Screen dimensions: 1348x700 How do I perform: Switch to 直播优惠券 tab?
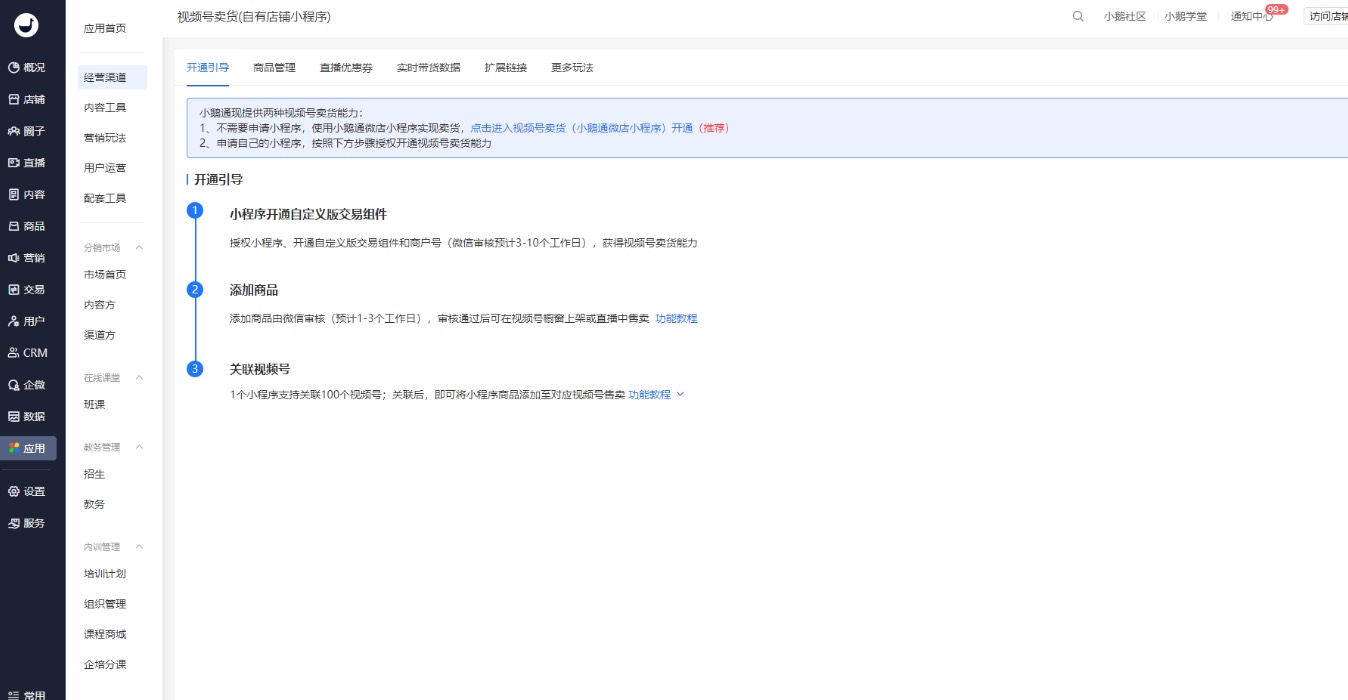click(x=346, y=67)
